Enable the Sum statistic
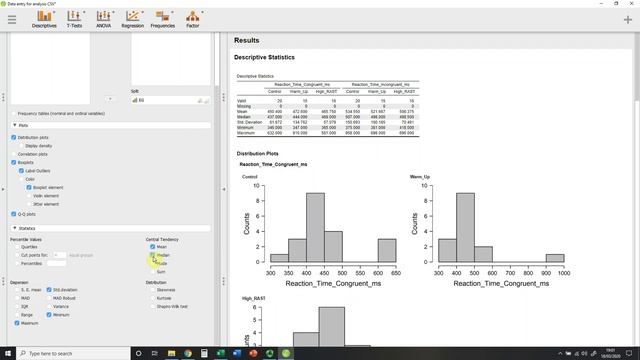This screenshot has height=360, width=640. point(152,272)
